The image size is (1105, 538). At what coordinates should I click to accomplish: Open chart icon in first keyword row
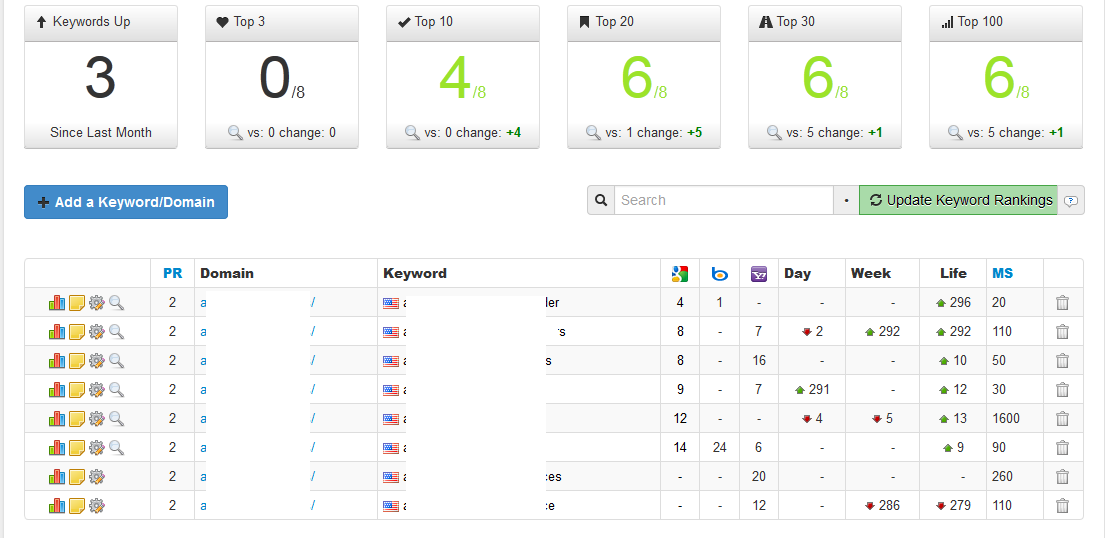pyautogui.click(x=56, y=302)
